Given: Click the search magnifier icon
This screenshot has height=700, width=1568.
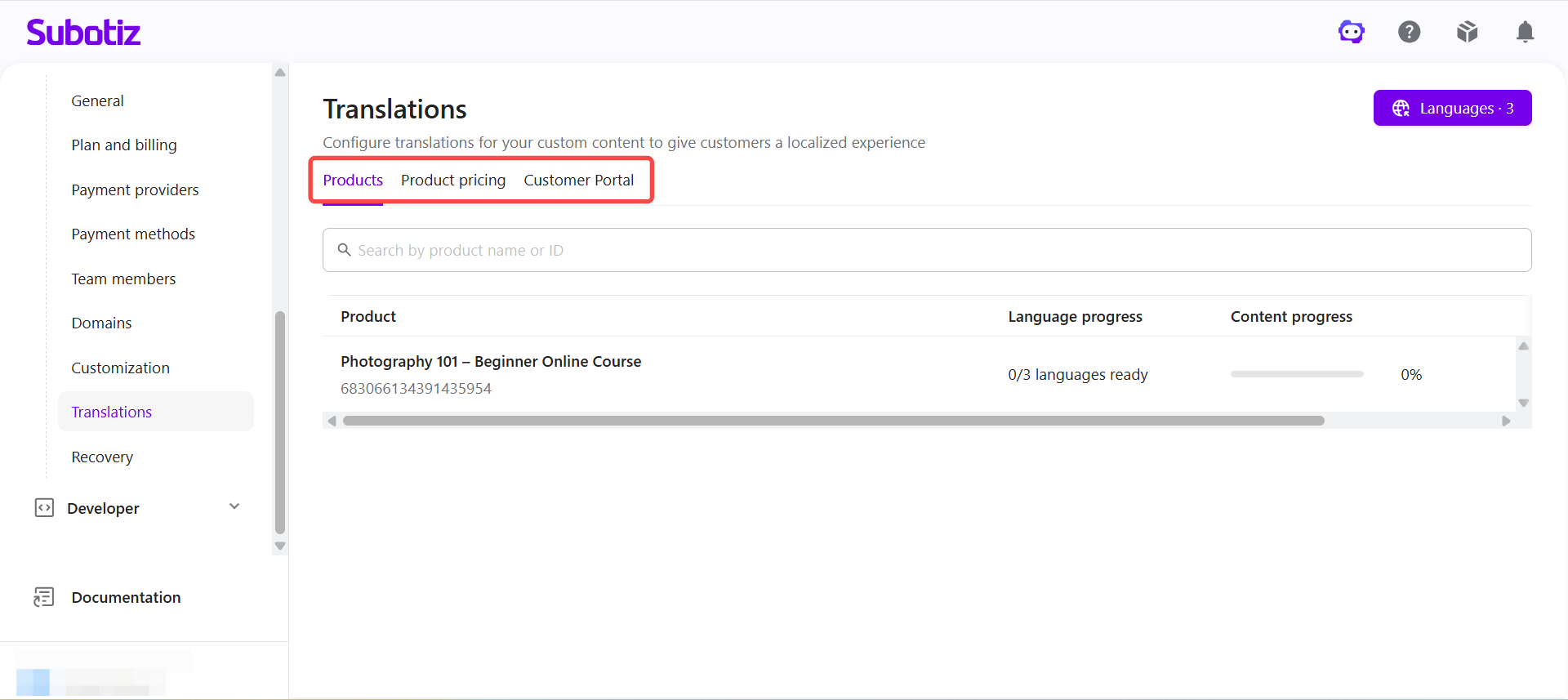Looking at the screenshot, I should 345,250.
